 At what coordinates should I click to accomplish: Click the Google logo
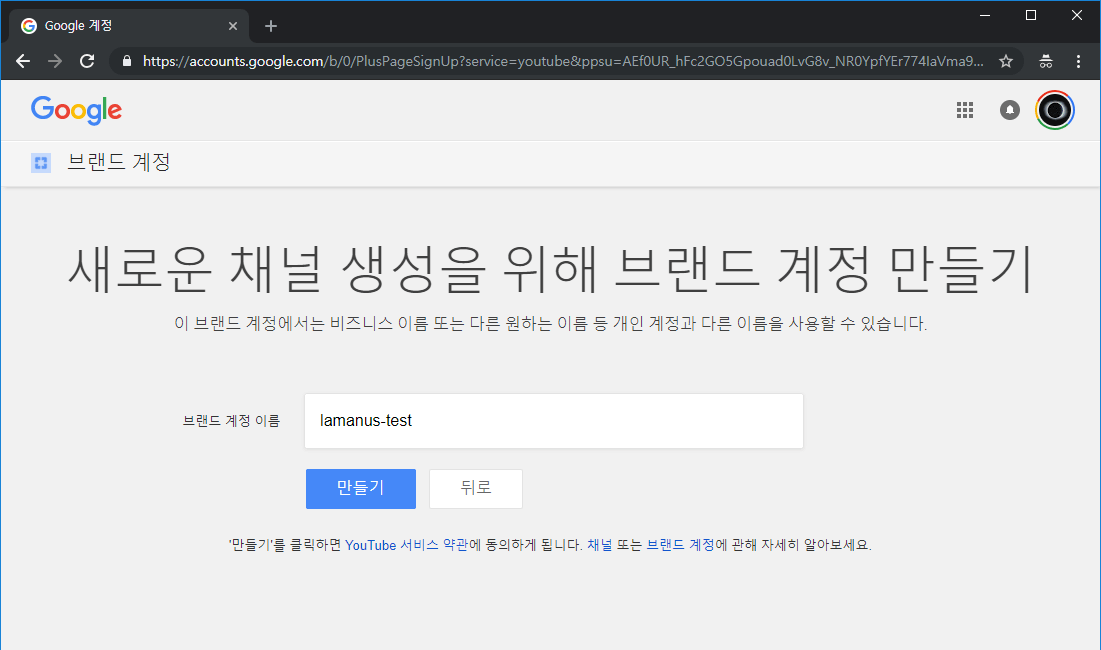[76, 110]
